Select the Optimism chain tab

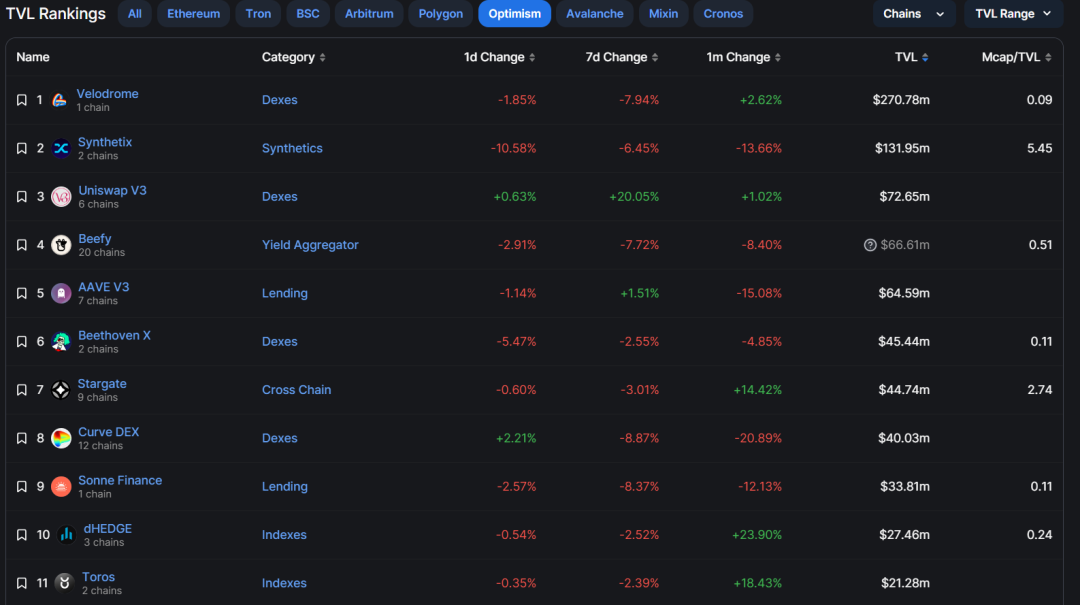point(515,14)
